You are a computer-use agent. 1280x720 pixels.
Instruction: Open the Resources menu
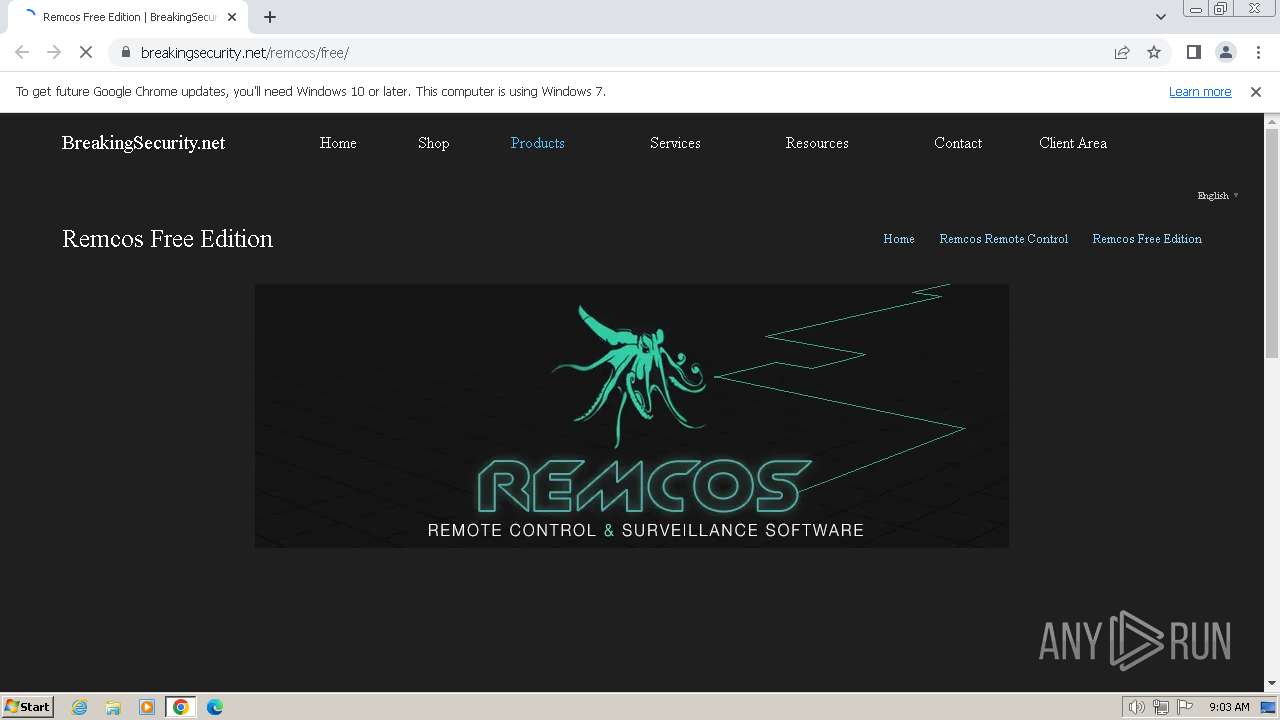(817, 143)
